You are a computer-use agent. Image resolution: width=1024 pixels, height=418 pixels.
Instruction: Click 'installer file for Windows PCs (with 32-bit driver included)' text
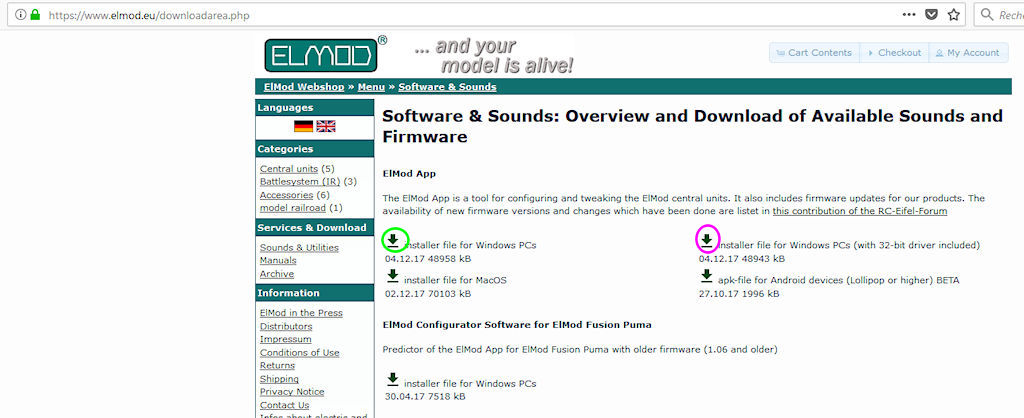(849, 246)
